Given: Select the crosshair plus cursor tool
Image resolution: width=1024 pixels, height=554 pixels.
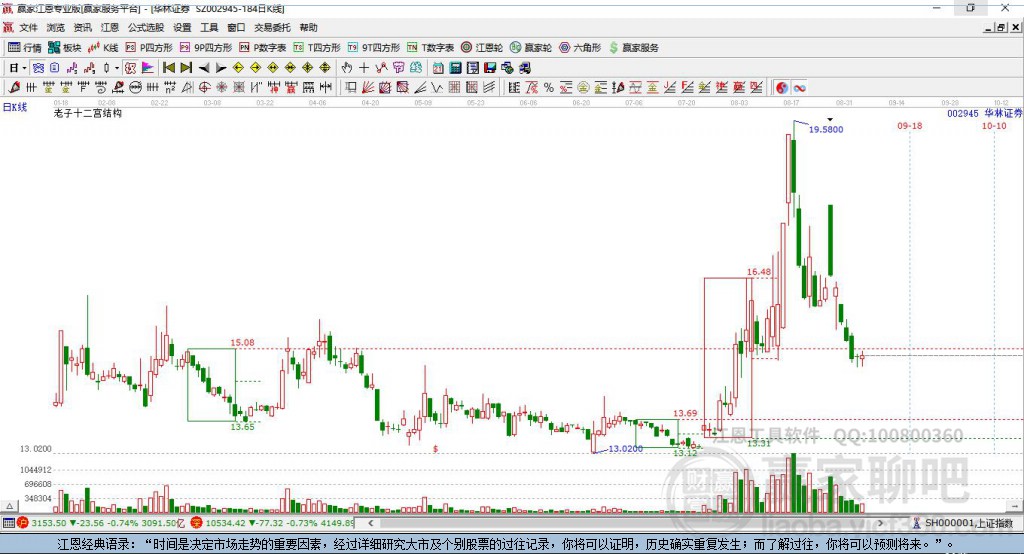Looking at the screenshot, I should pos(364,68).
